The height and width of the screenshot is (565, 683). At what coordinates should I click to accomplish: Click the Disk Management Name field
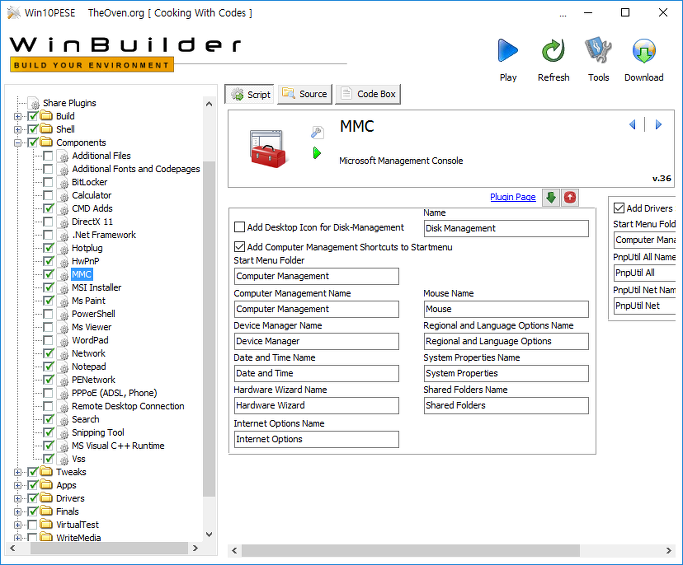(x=506, y=228)
